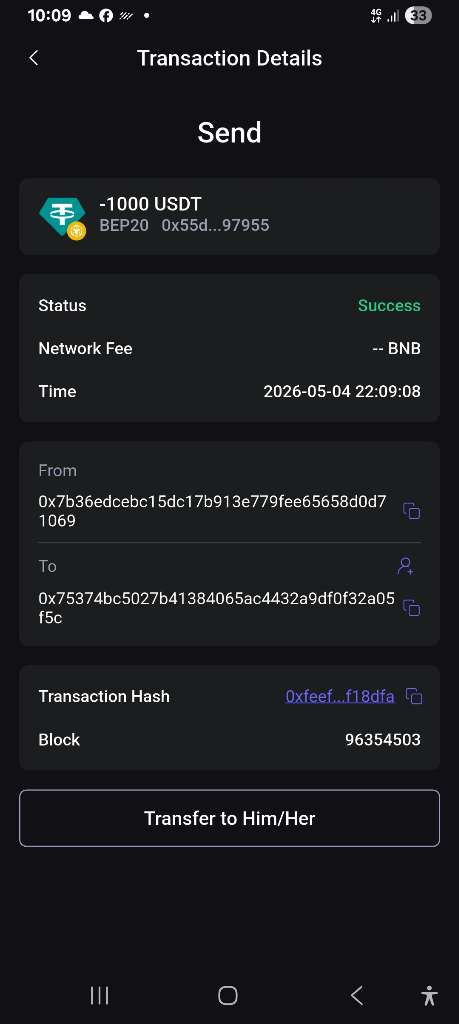Tap the transaction time value
Image resolution: width=459 pixels, height=1024 pixels.
point(342,391)
